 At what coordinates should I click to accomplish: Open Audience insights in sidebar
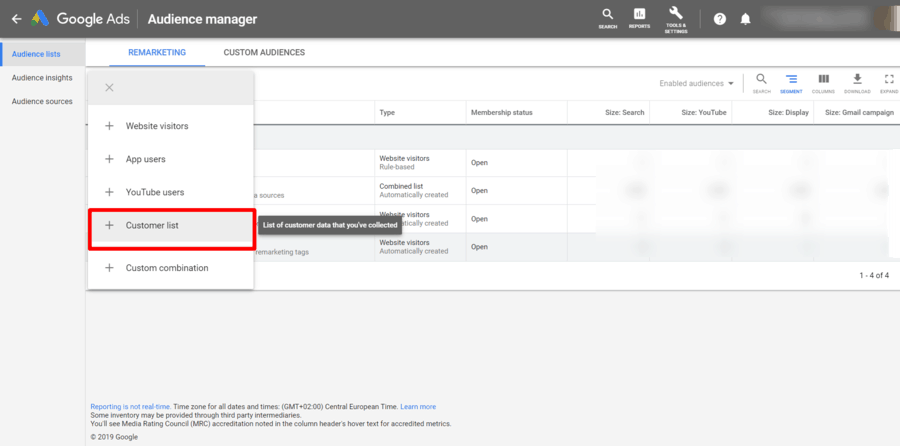(43, 77)
